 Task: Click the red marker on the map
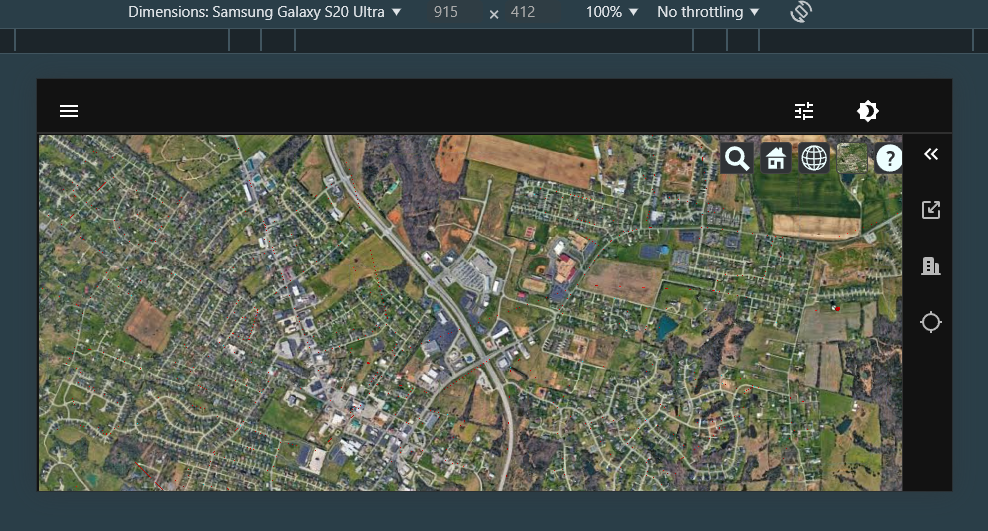(837, 308)
